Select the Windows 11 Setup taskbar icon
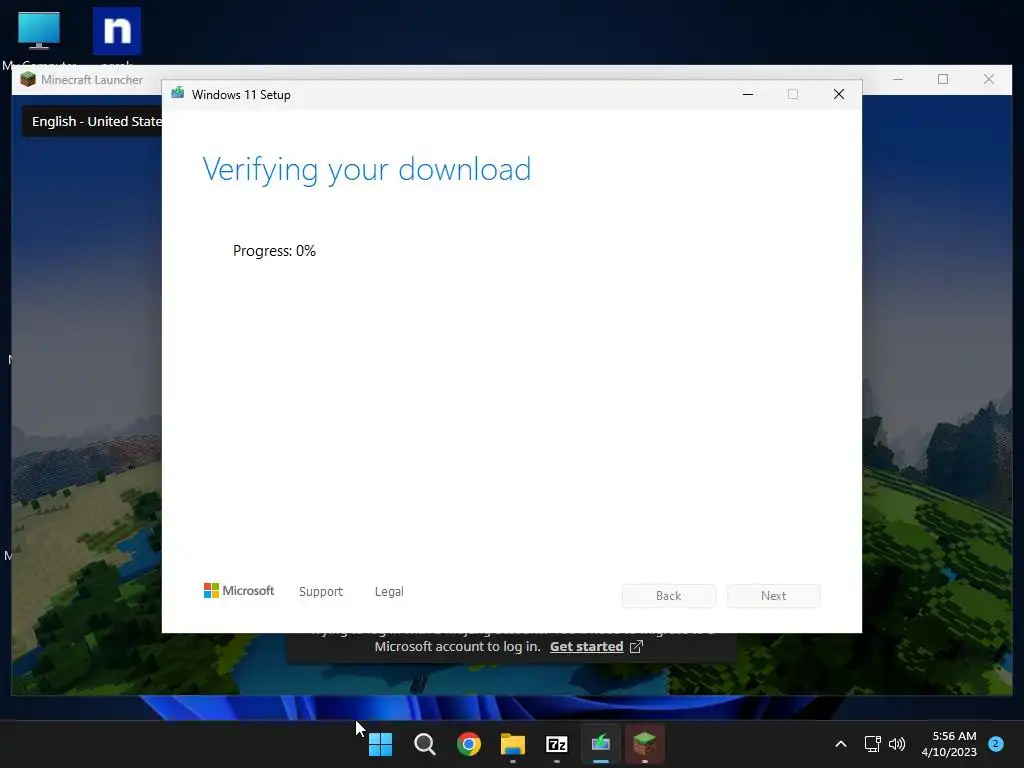 click(600, 744)
